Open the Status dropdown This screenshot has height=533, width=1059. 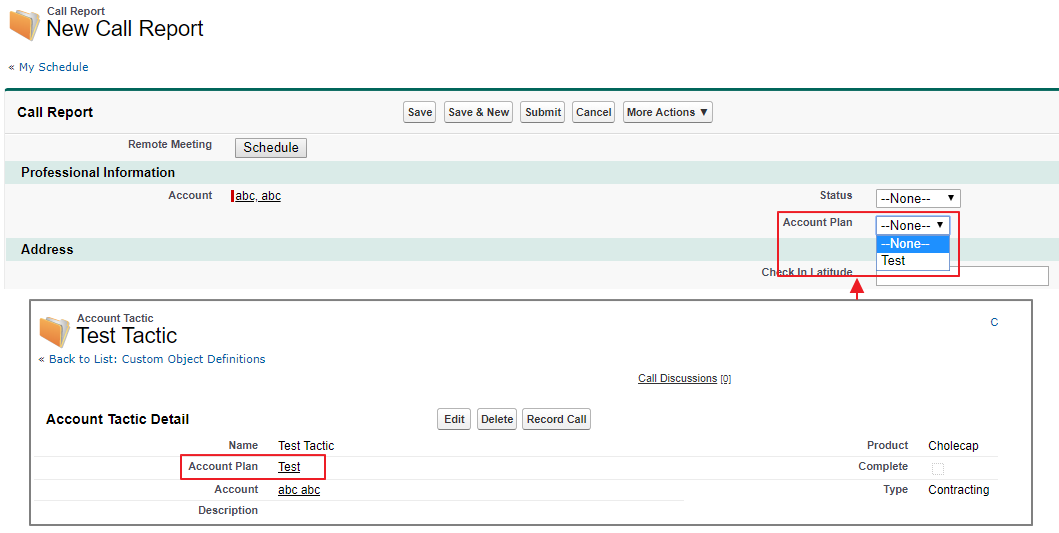click(917, 198)
